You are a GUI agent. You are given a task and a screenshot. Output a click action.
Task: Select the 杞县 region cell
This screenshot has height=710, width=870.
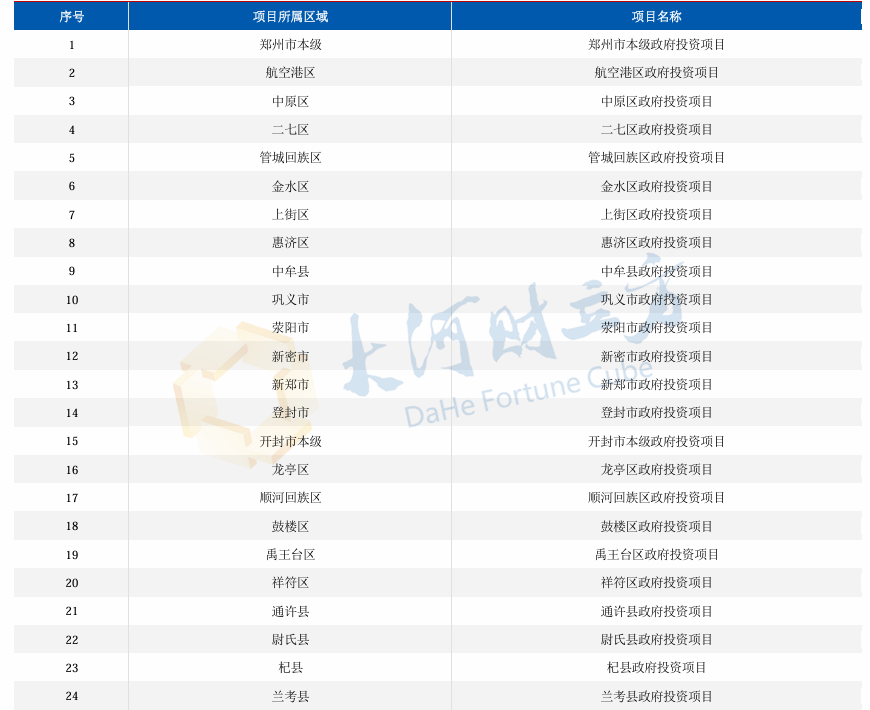[x=290, y=668]
